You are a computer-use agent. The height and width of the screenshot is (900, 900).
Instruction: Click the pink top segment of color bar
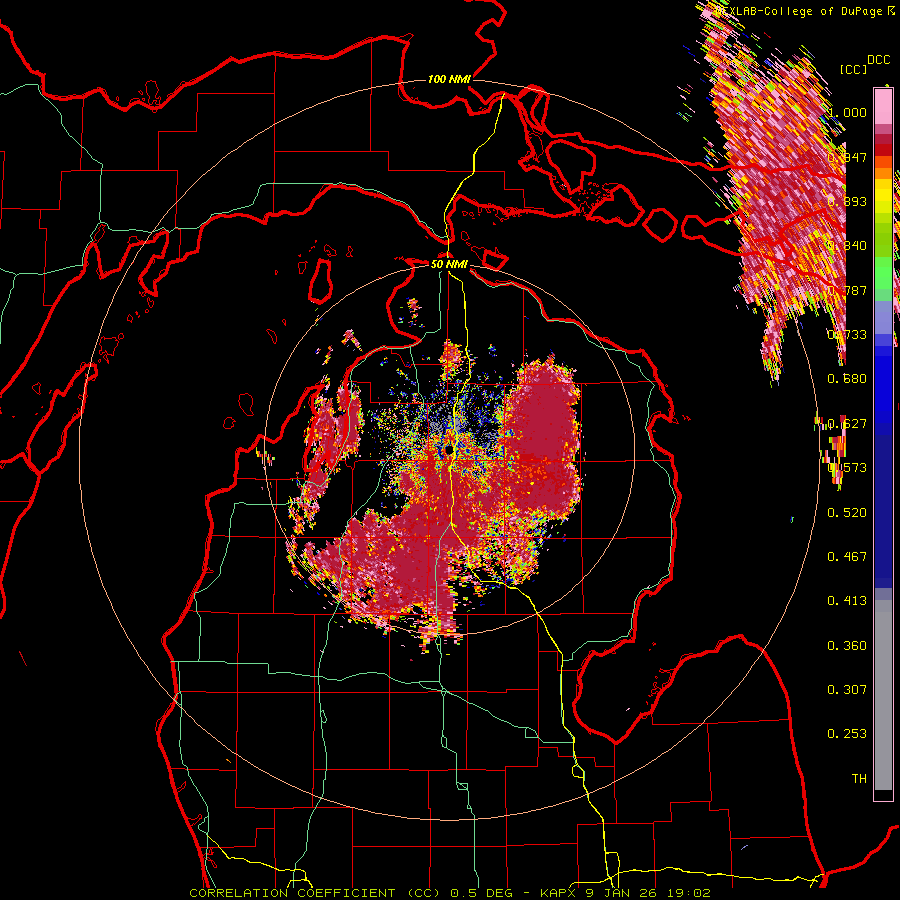tap(883, 107)
